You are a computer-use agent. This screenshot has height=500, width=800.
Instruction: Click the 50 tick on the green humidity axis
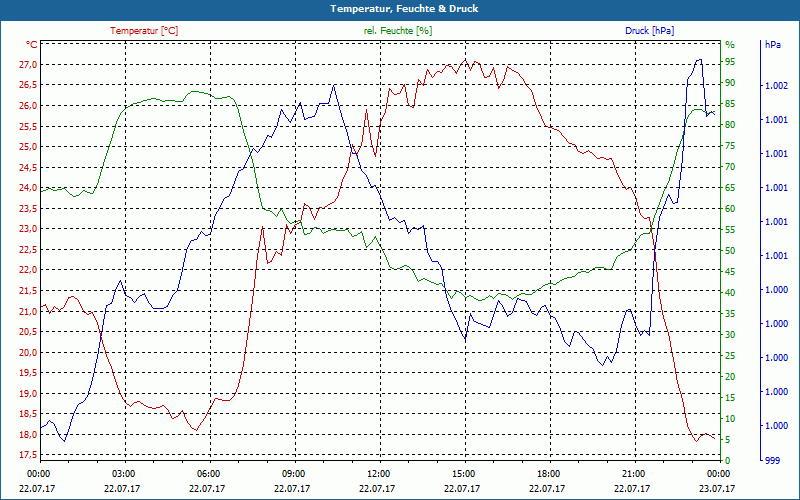tap(730, 251)
